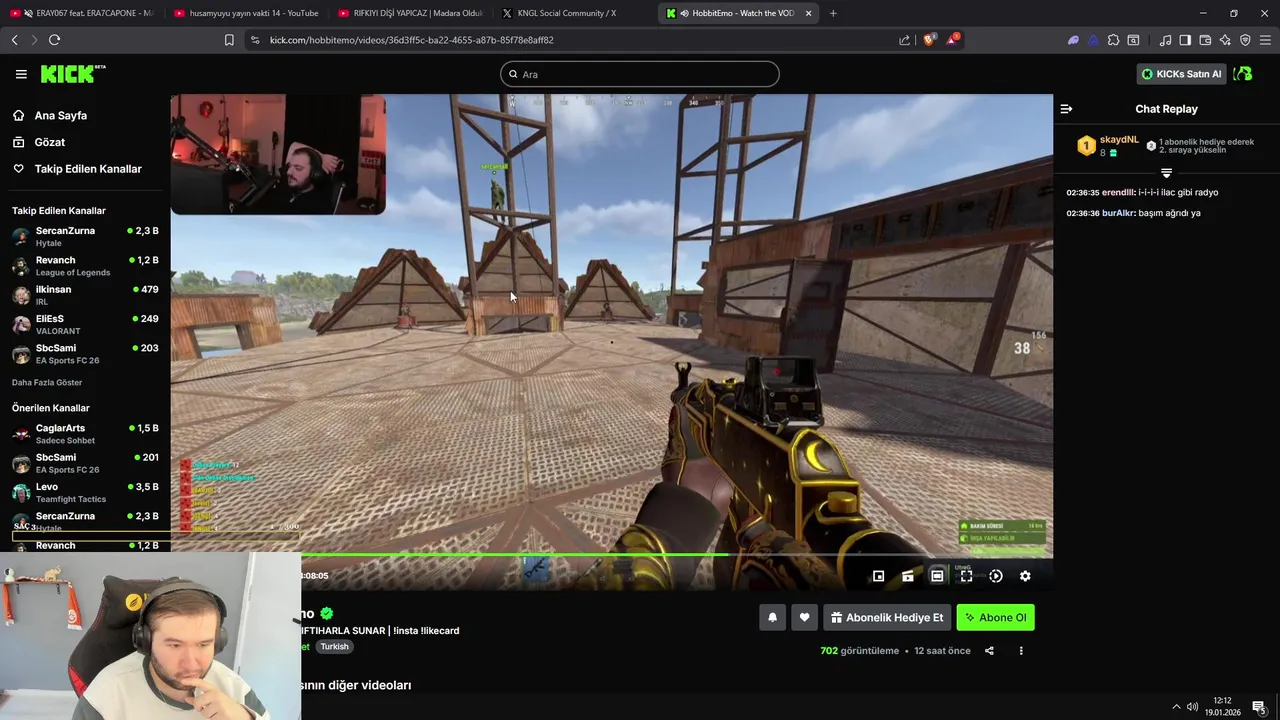The height and width of the screenshot is (720, 1280).
Task: Toggle theater mode in the player
Action: point(937,576)
